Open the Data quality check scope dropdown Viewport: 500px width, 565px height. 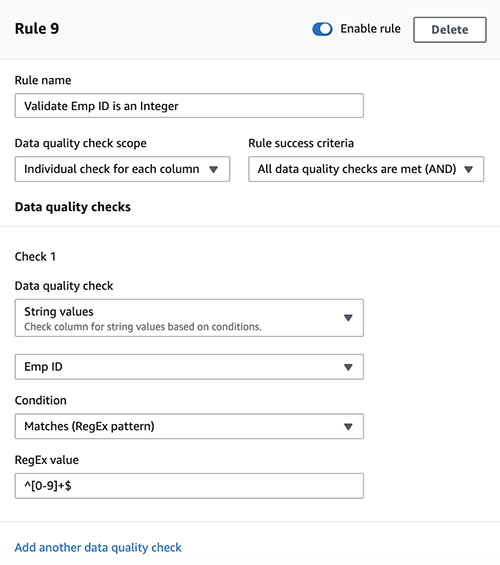coord(122,169)
